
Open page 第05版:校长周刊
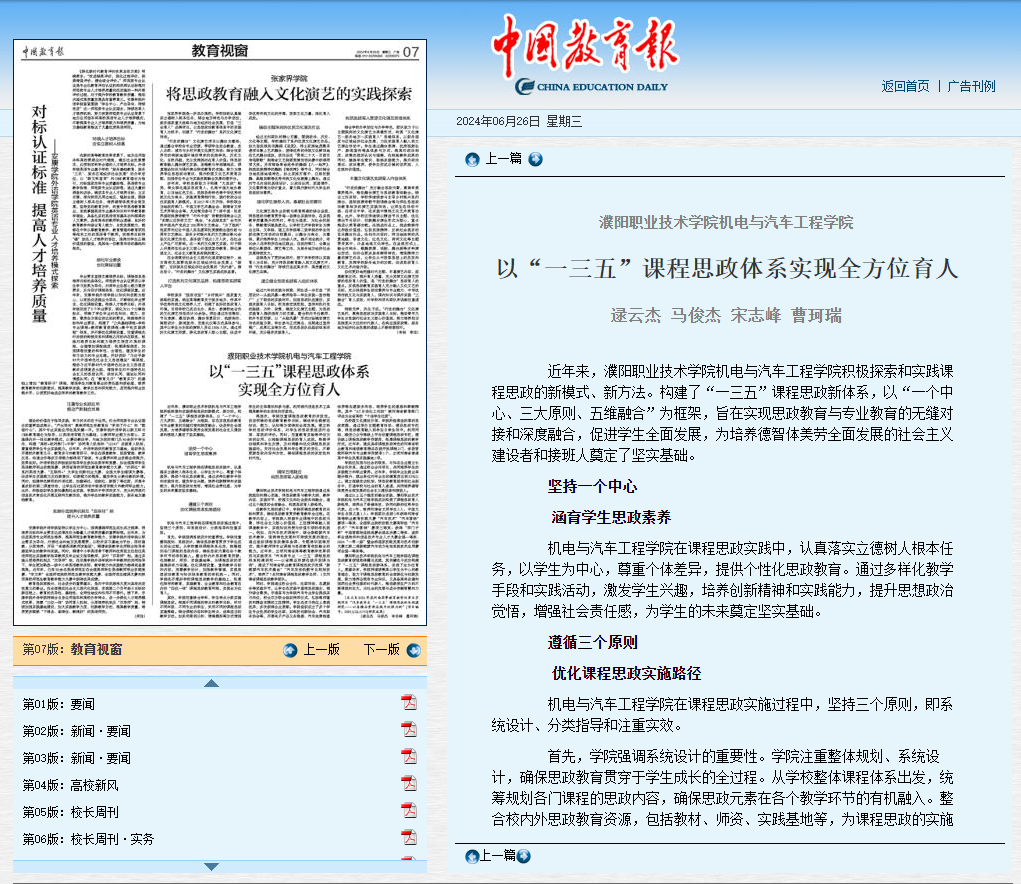tap(70, 812)
